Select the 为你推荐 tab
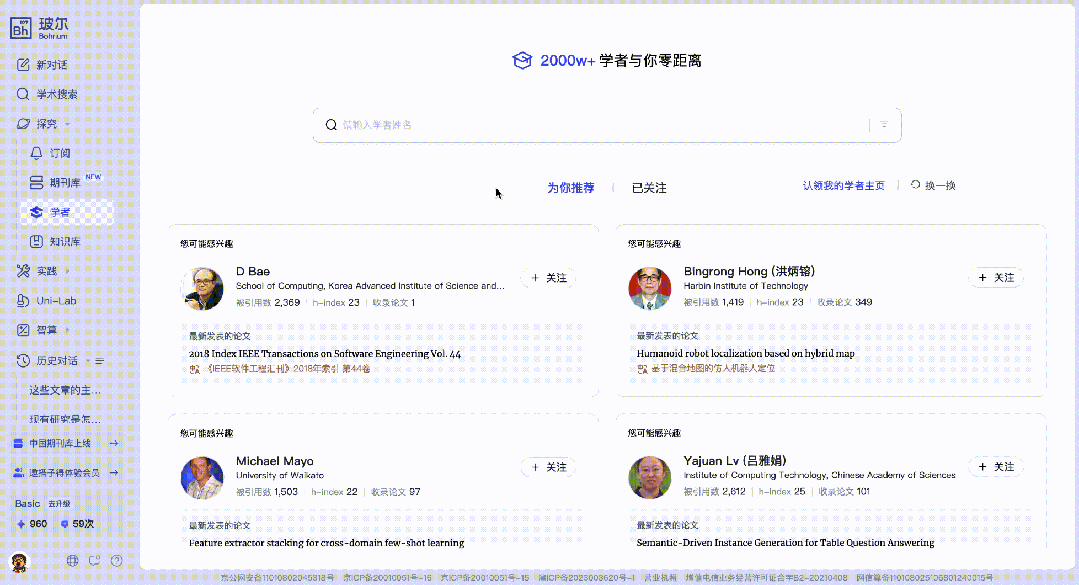 coord(570,188)
